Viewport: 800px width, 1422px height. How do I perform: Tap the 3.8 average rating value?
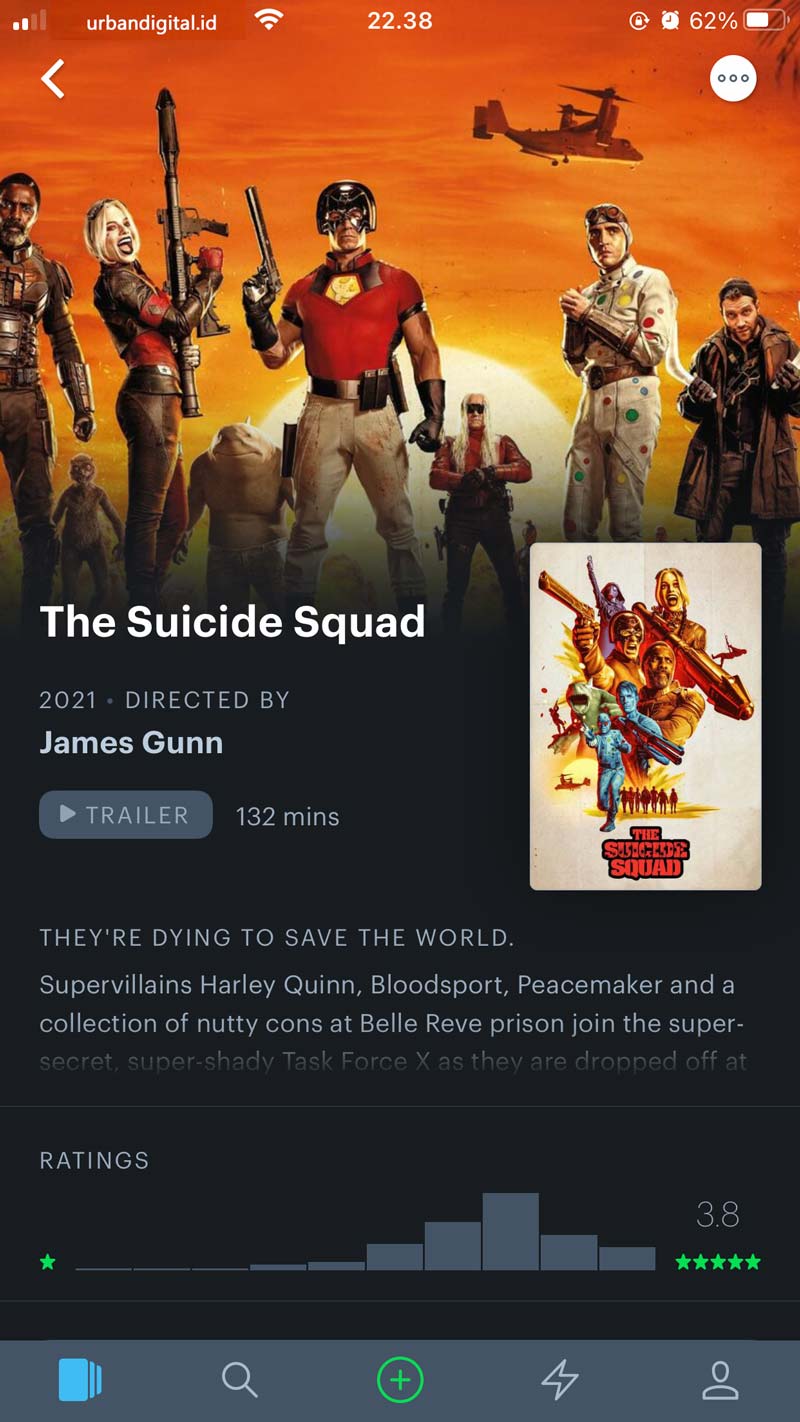718,1215
